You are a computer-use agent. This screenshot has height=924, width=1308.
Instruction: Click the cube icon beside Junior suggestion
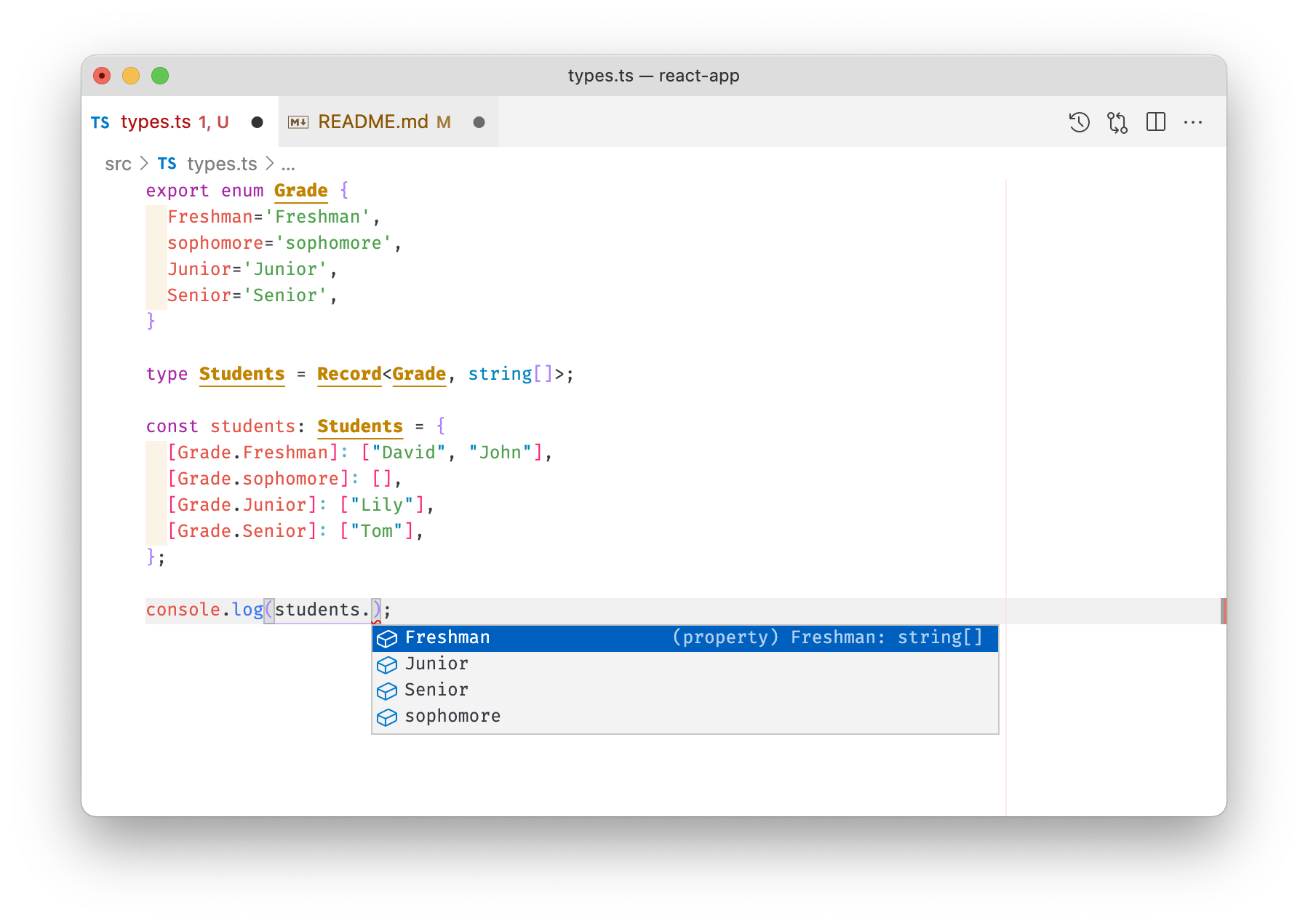click(387, 664)
